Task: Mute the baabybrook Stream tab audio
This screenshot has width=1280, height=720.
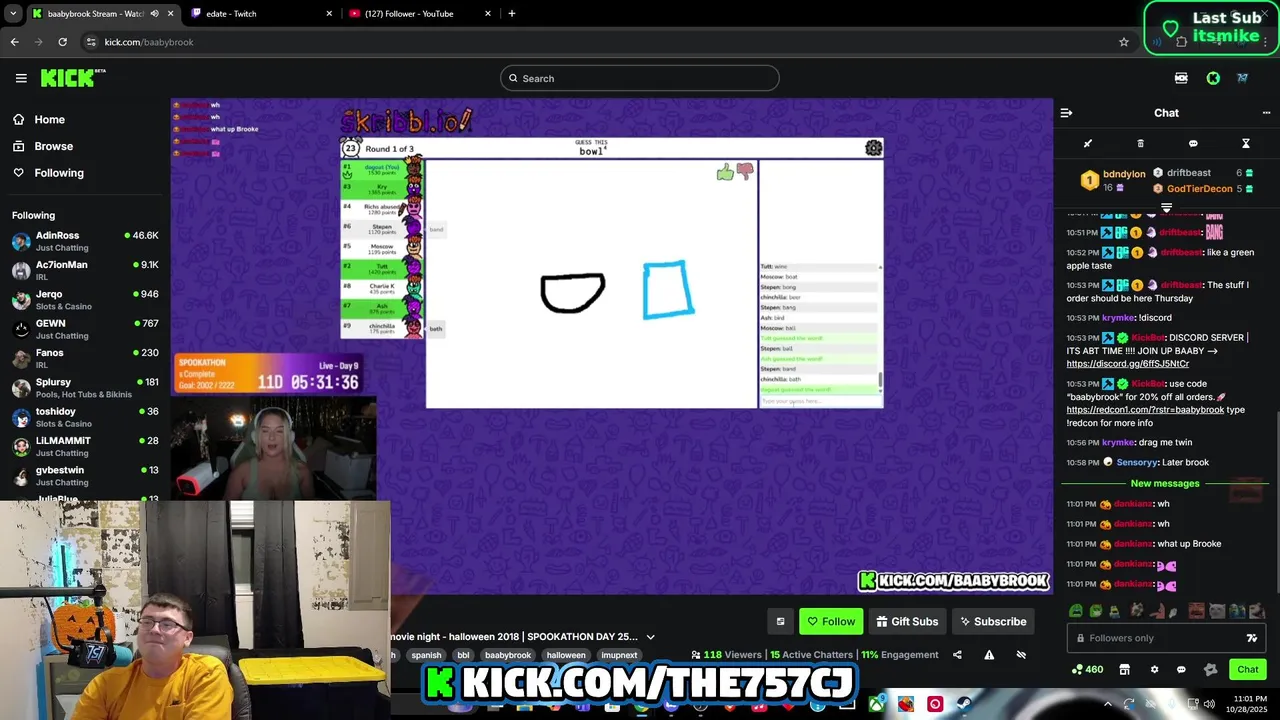Action: pyautogui.click(x=154, y=14)
